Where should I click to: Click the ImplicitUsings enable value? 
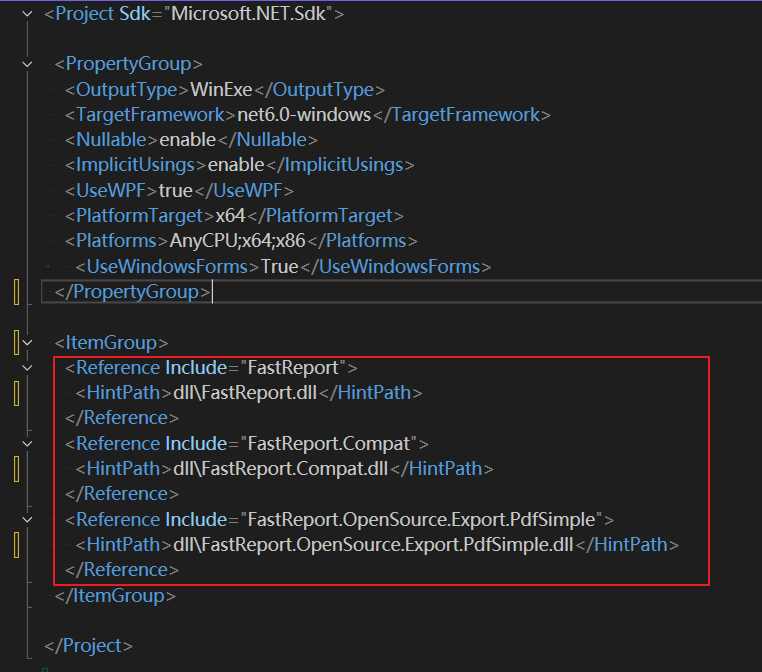236,165
